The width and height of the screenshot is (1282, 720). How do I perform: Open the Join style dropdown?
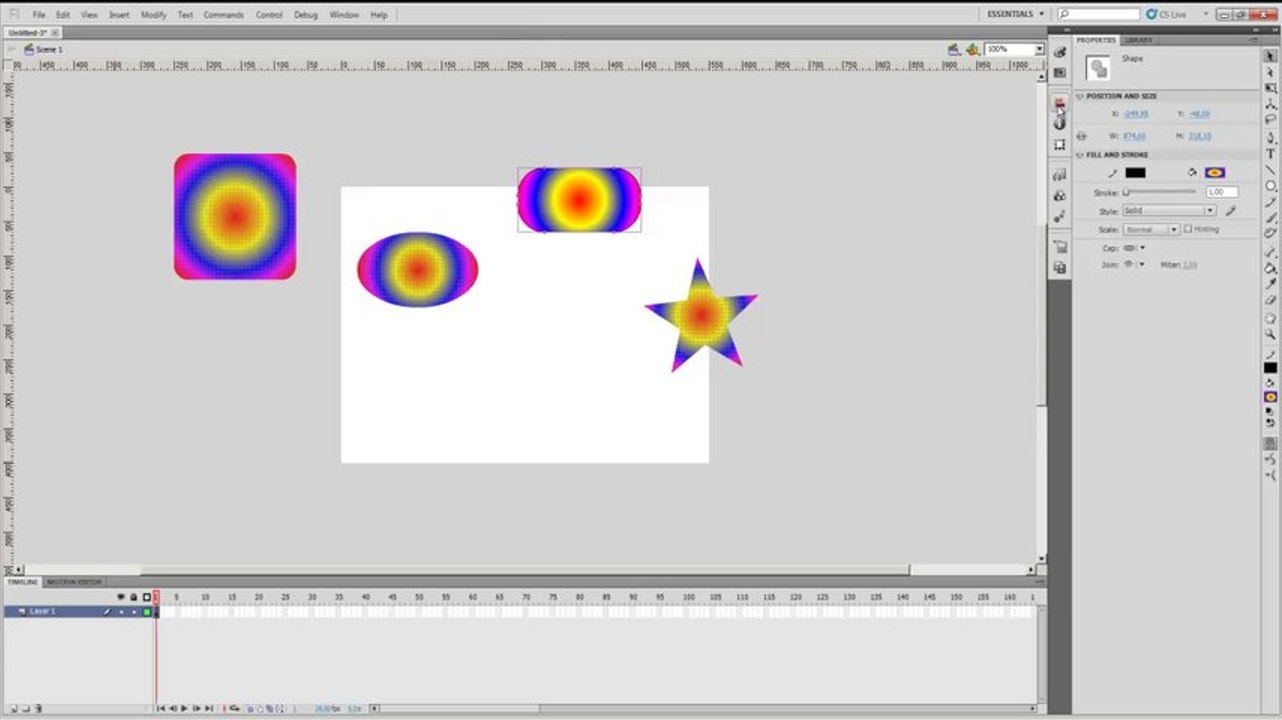[x=1134, y=264]
